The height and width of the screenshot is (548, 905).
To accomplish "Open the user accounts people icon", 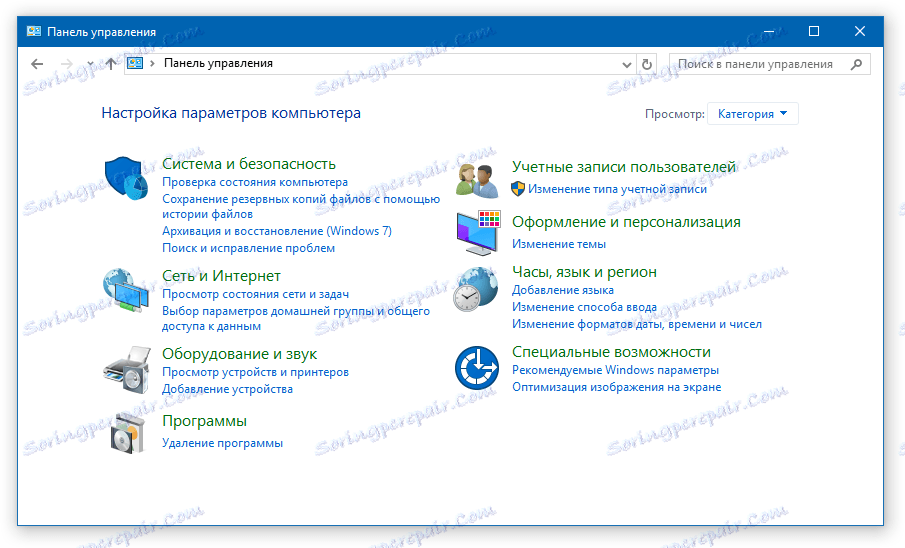I will point(477,181).
